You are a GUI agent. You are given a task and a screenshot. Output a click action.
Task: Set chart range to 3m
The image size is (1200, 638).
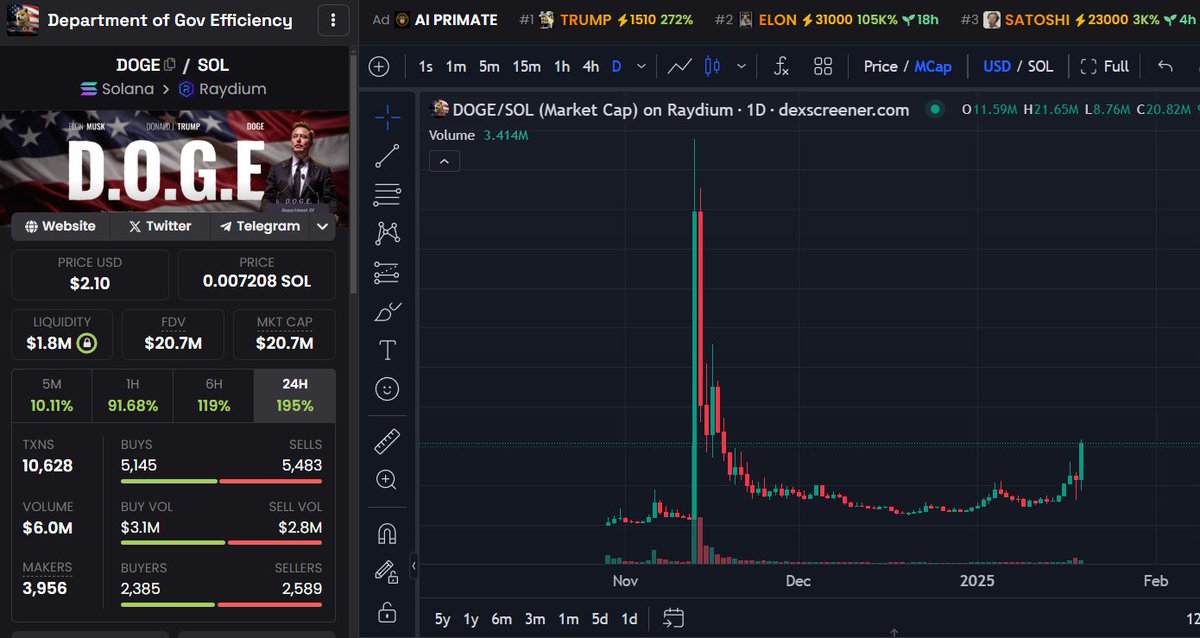(535, 619)
